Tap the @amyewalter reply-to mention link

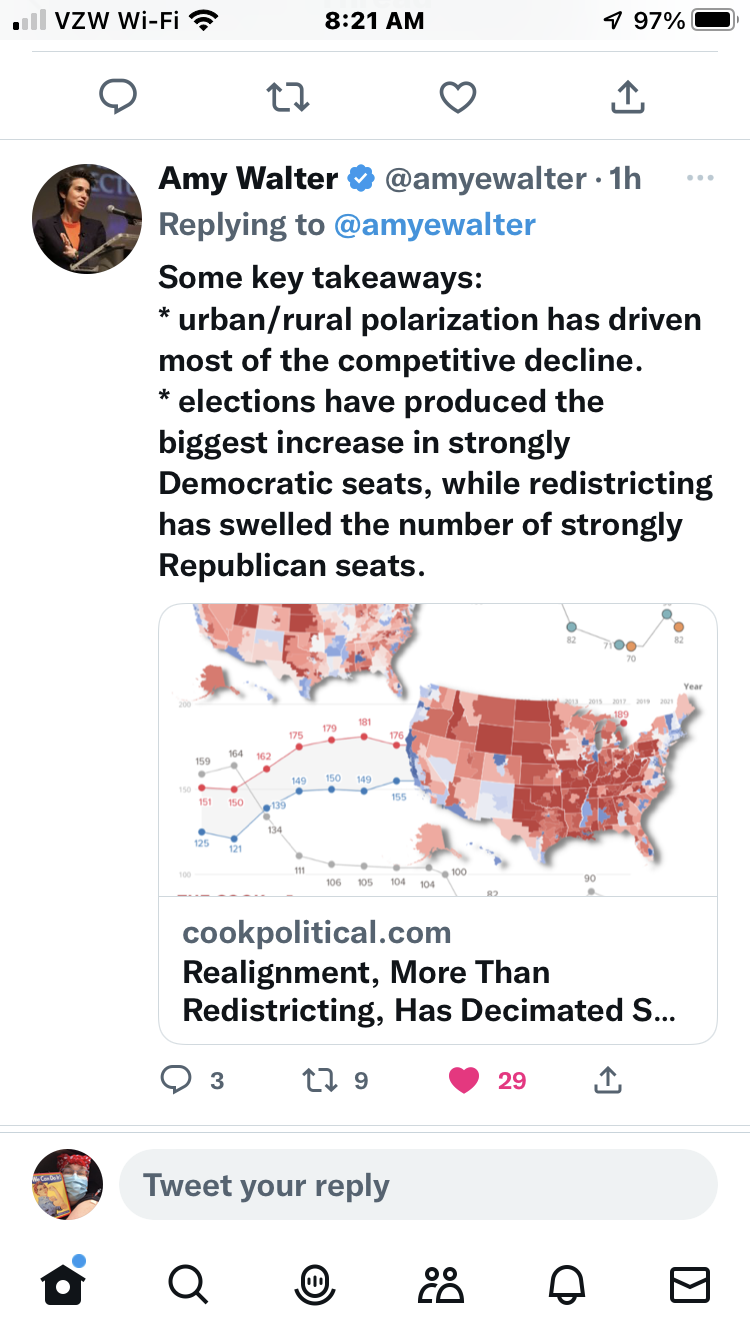click(435, 225)
